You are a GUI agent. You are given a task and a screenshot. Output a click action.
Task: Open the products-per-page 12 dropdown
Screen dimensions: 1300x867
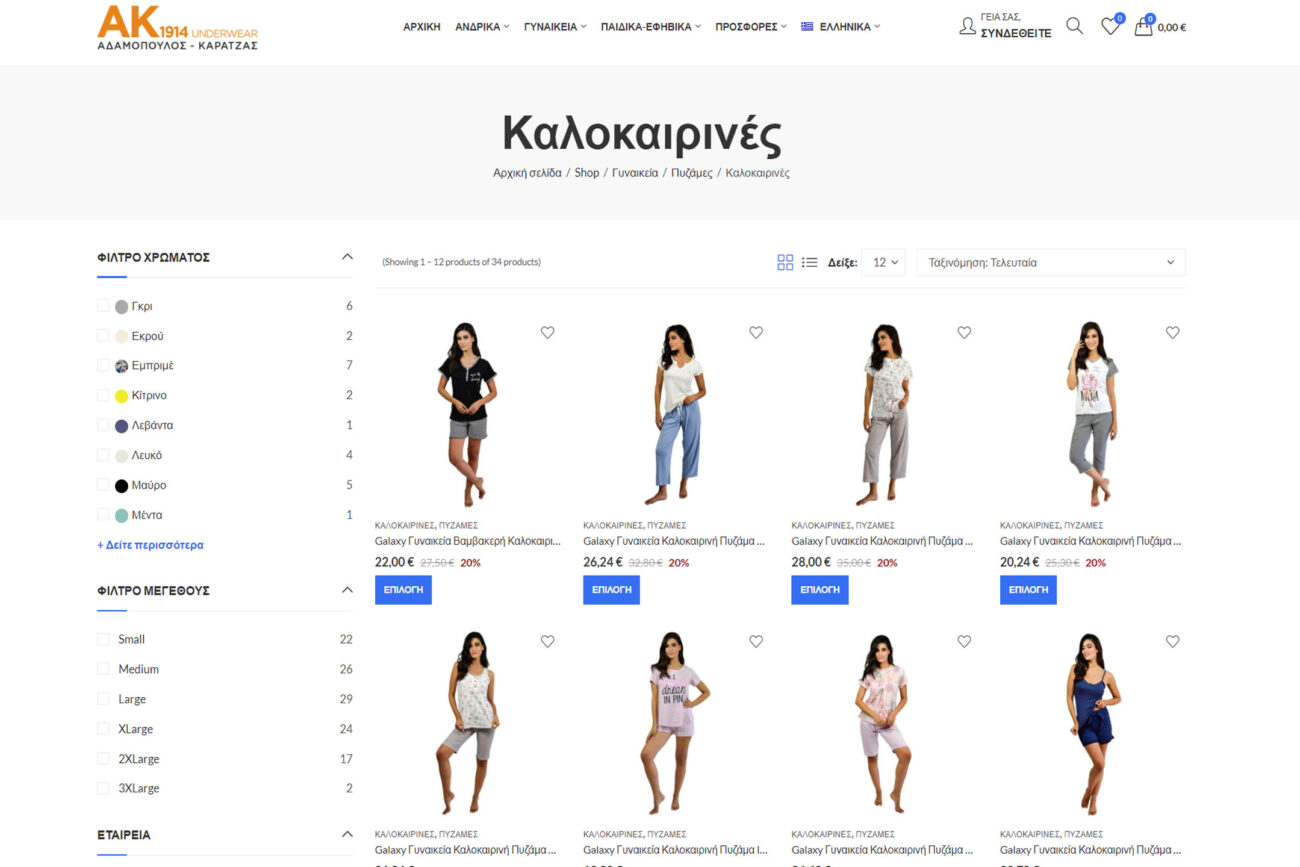pyautogui.click(x=883, y=262)
